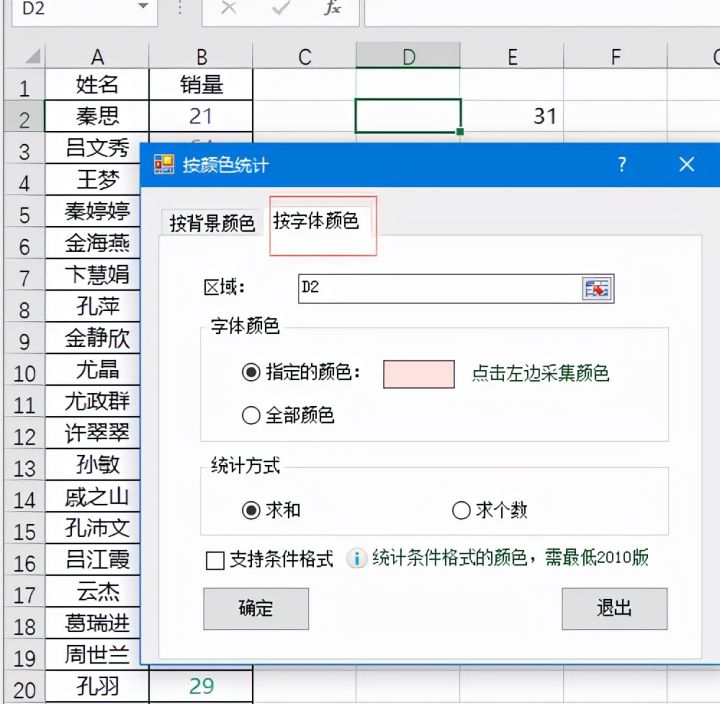
Task: Click cell containing 秦婷婷
Action: coord(93,211)
